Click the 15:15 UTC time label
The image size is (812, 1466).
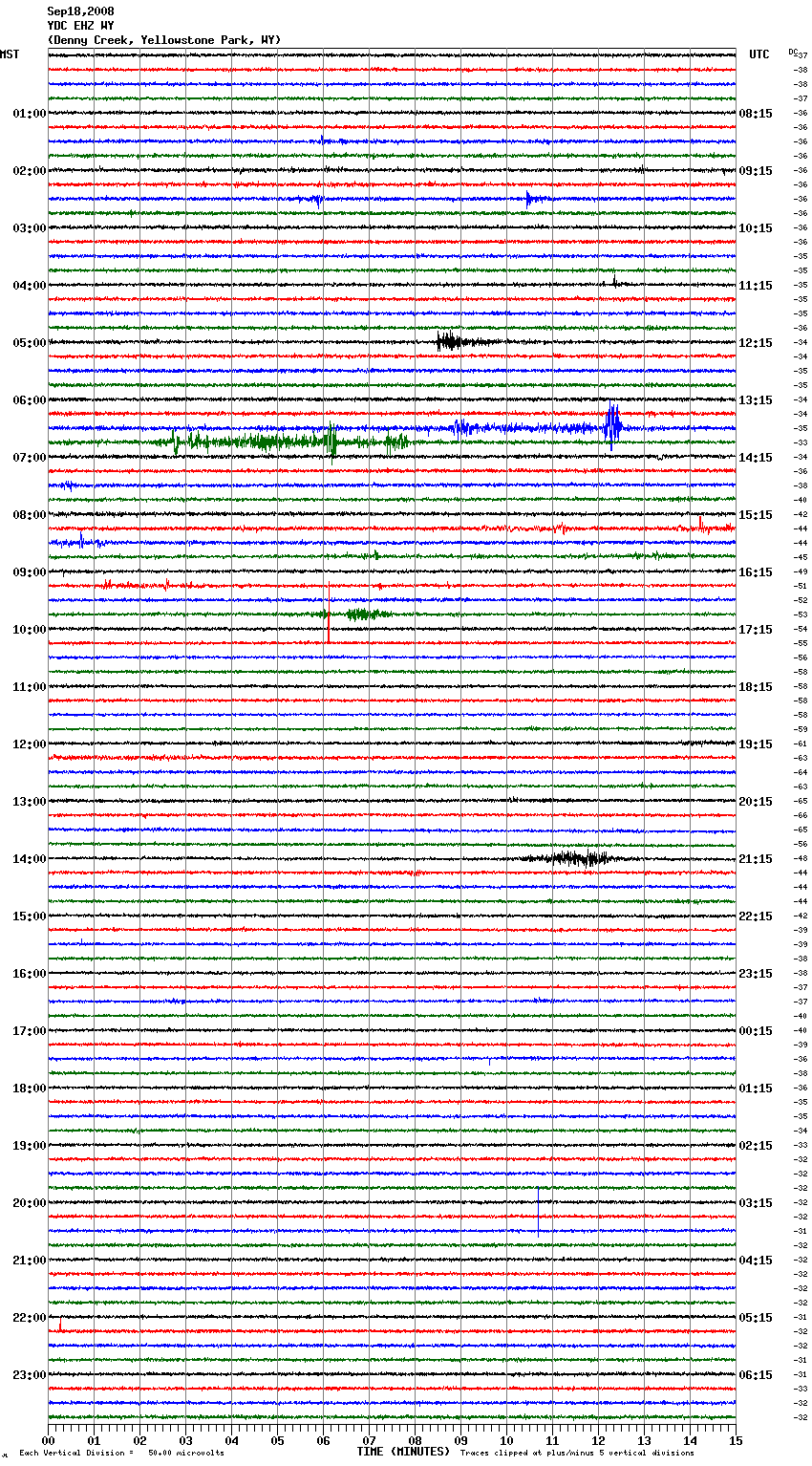[x=756, y=515]
